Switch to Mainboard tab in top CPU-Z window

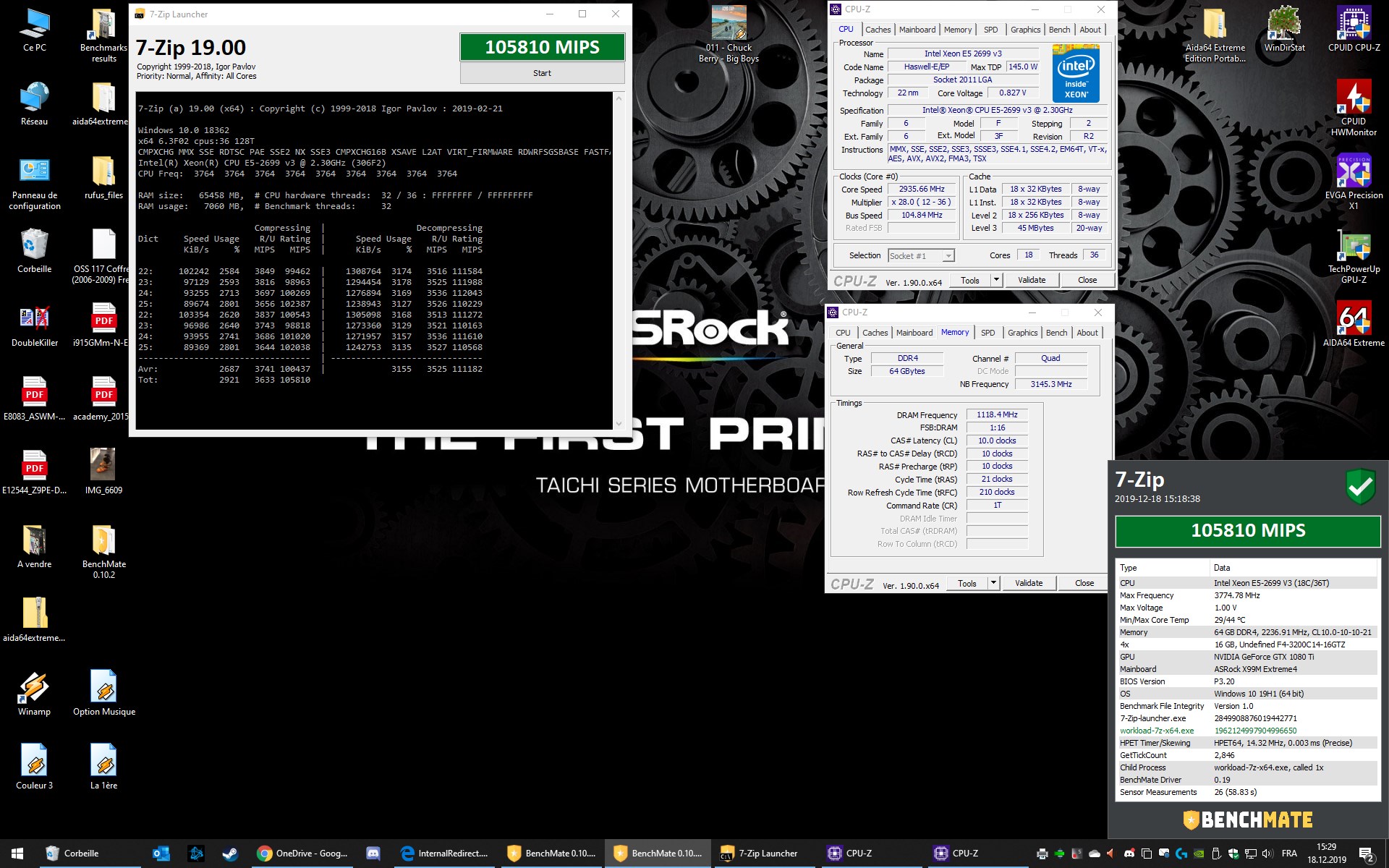pyautogui.click(x=917, y=30)
